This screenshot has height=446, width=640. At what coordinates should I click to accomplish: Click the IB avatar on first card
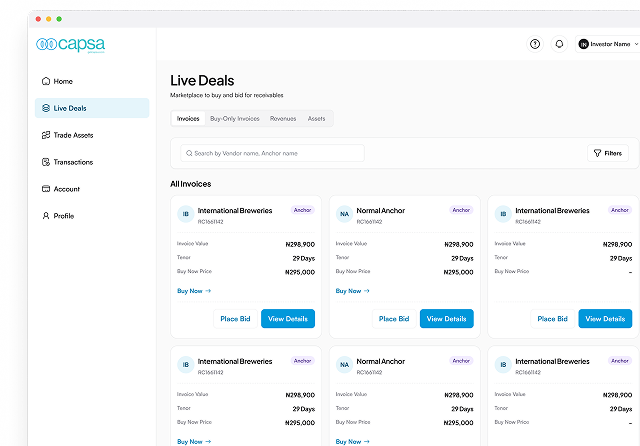point(186,214)
